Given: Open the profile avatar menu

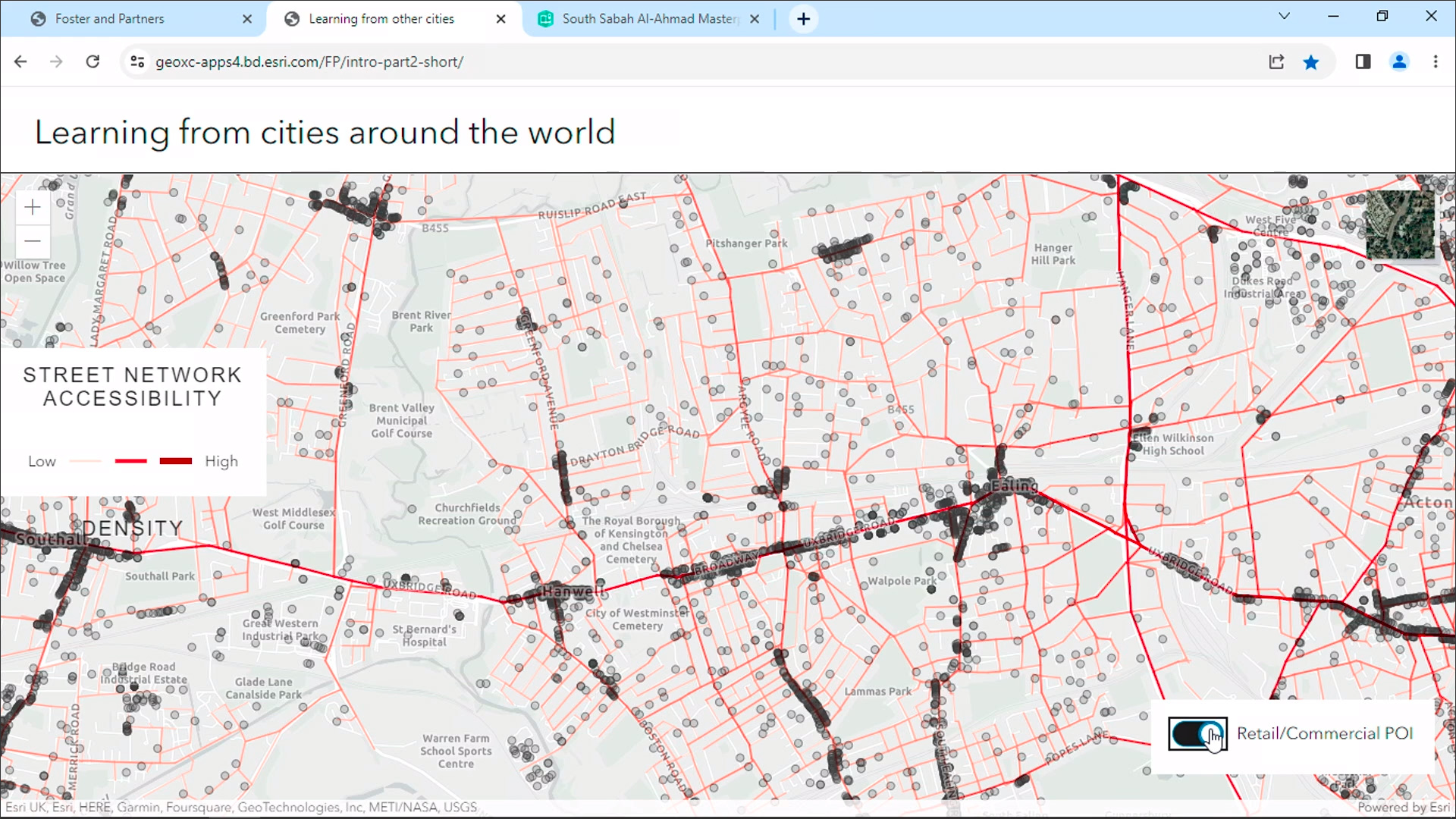Looking at the screenshot, I should tap(1399, 61).
